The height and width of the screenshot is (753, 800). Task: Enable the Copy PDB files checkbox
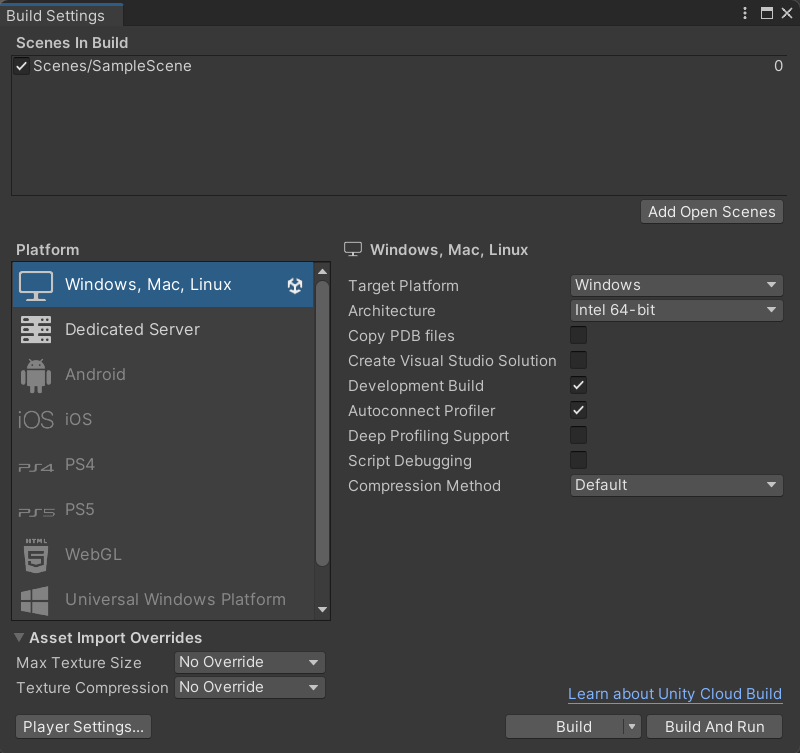click(578, 335)
